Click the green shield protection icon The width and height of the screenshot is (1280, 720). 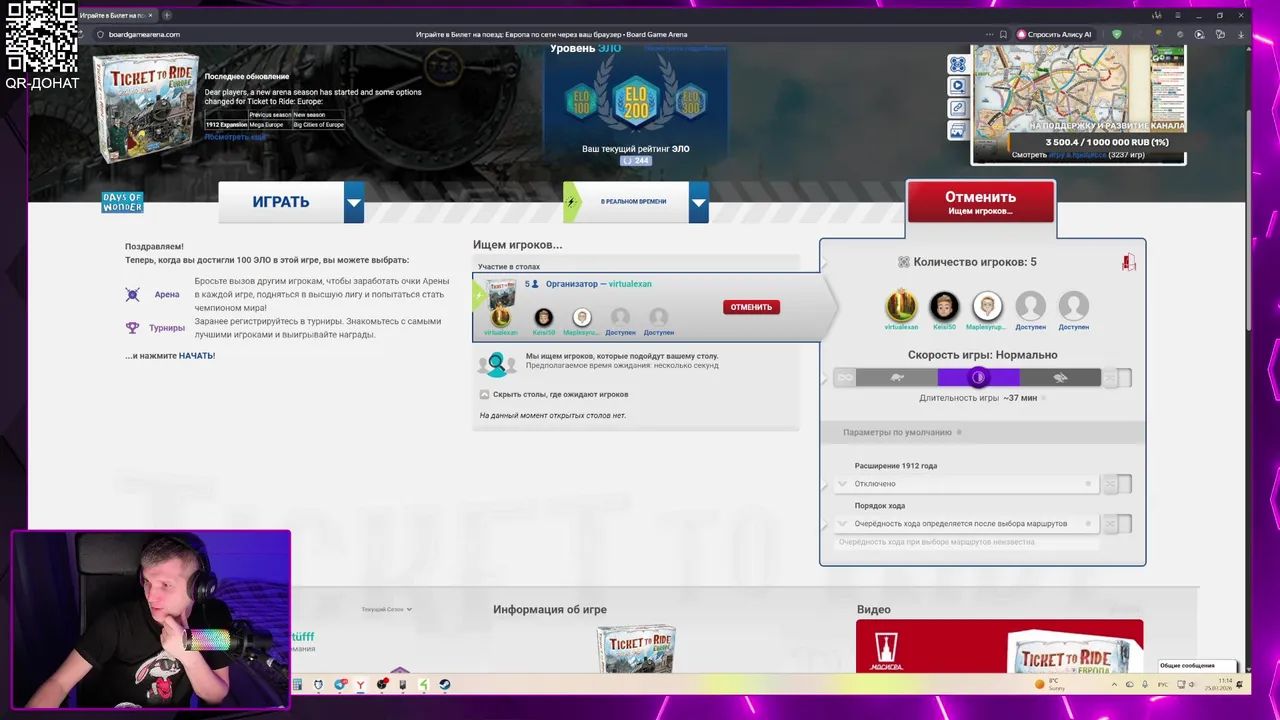[1117, 34]
